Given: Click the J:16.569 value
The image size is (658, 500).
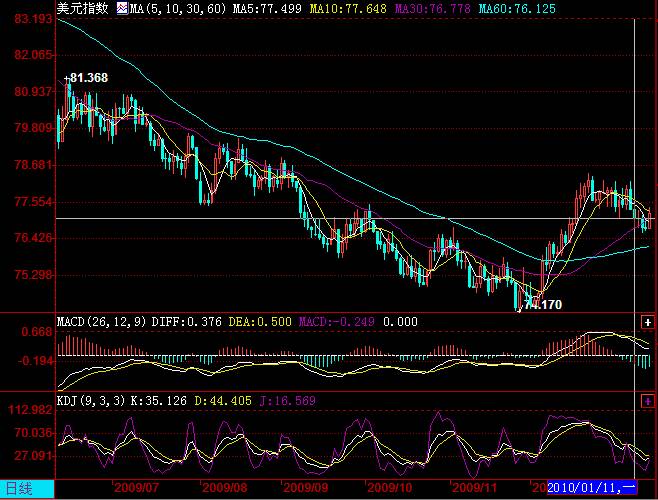Looking at the screenshot, I should 288,401.
